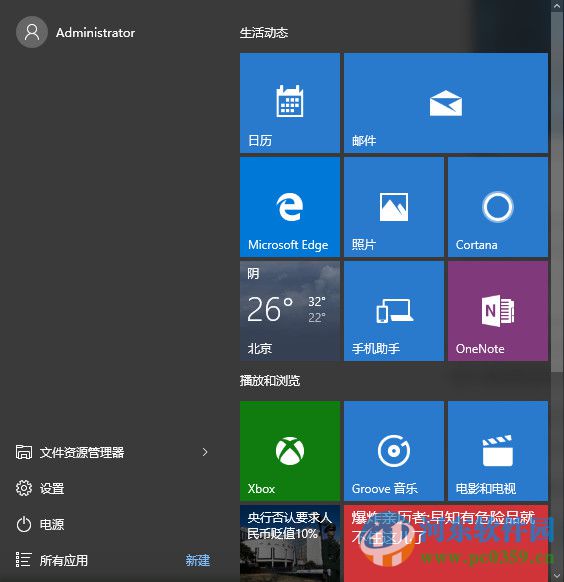Screen dimensions: 564x582
Task: Click the tile panel scrollbar thumb
Action: coord(557,192)
